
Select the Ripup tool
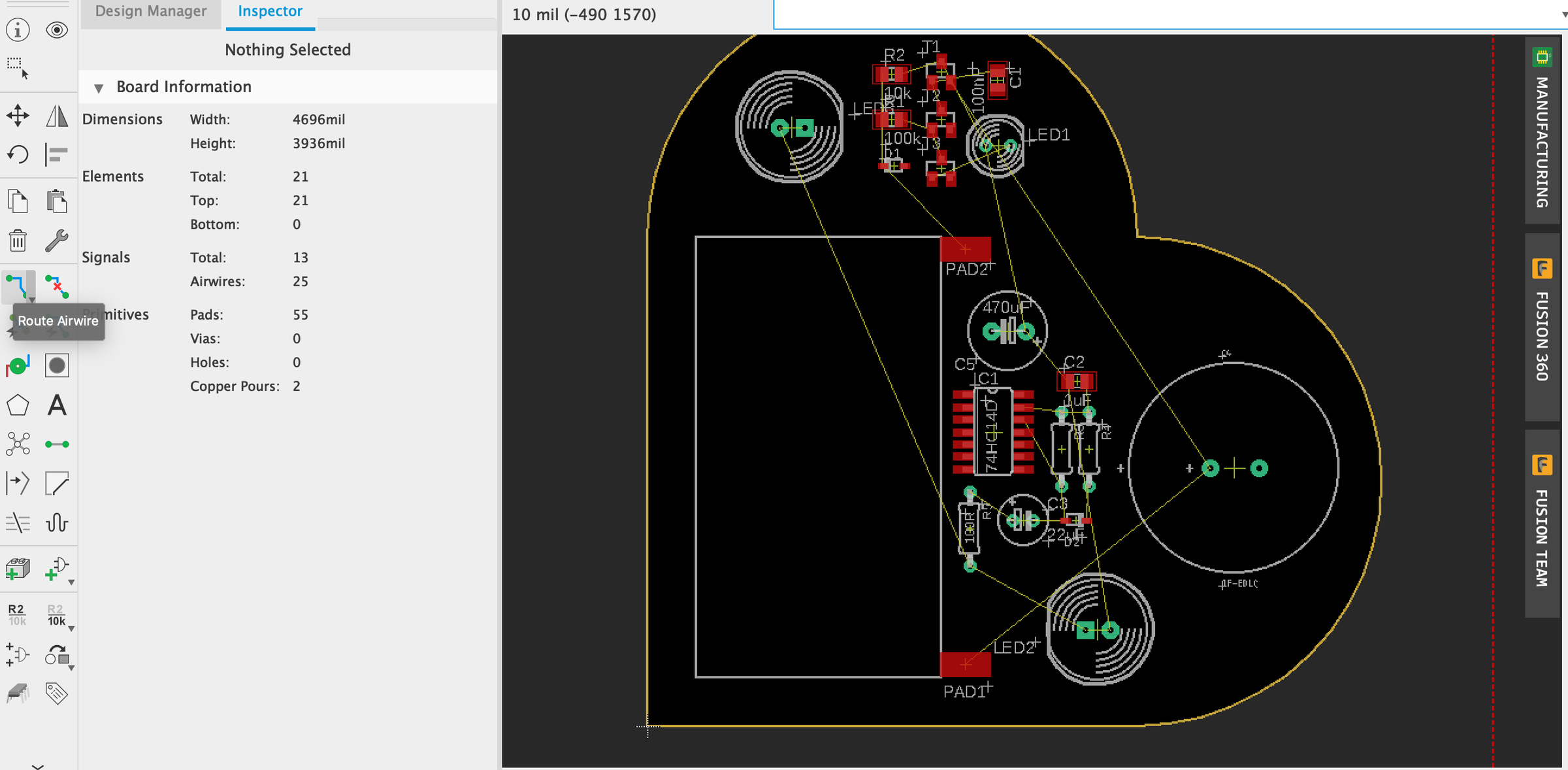[57, 286]
